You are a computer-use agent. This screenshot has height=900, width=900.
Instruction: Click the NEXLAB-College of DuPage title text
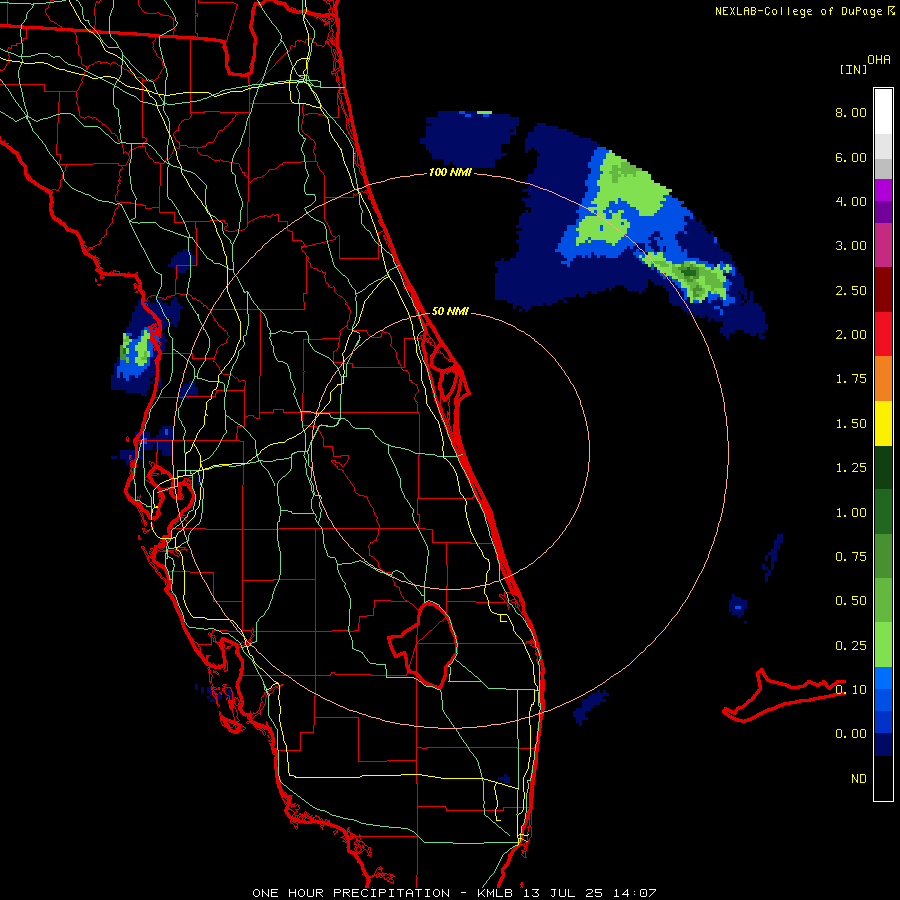(x=798, y=11)
